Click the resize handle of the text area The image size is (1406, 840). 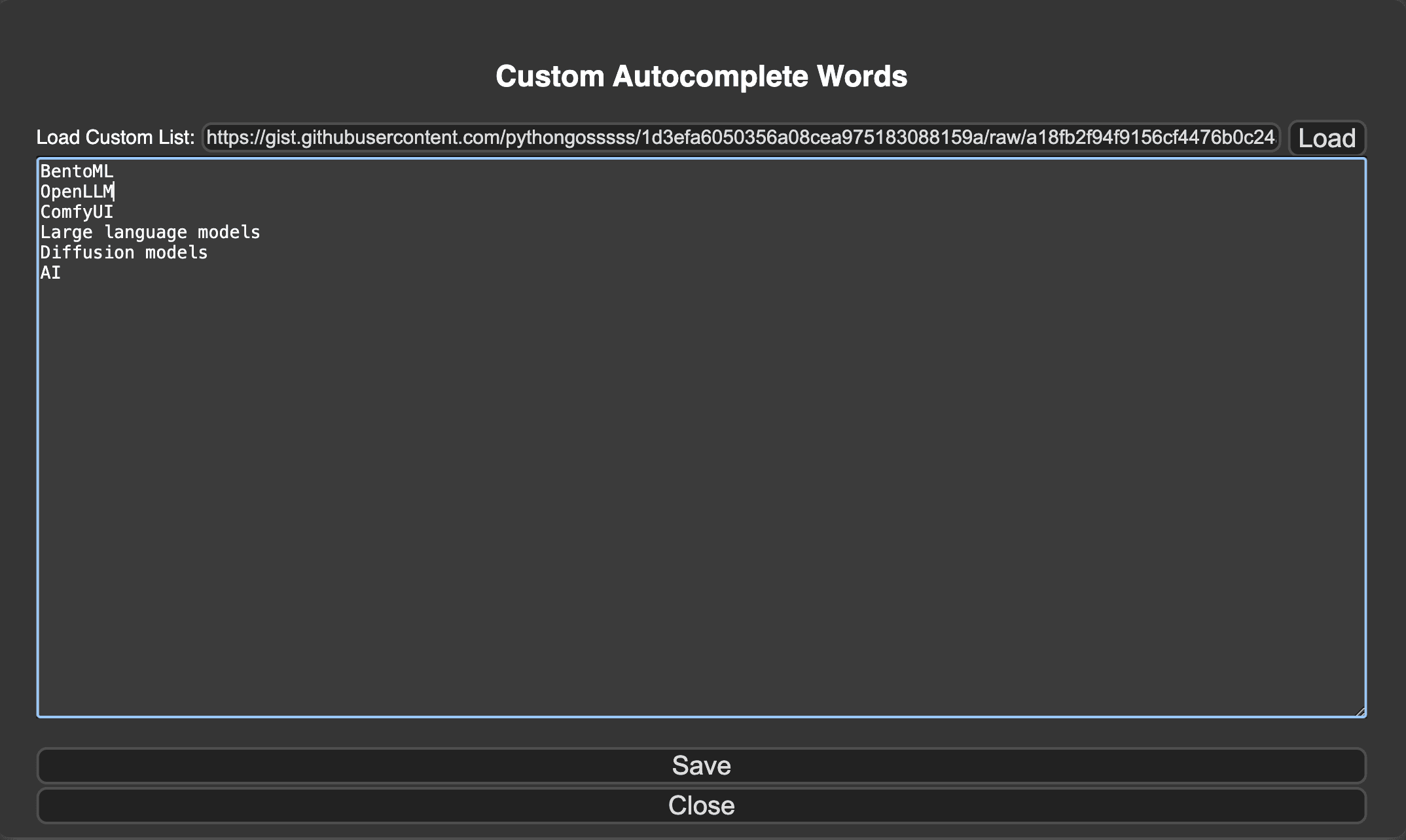1365,710
